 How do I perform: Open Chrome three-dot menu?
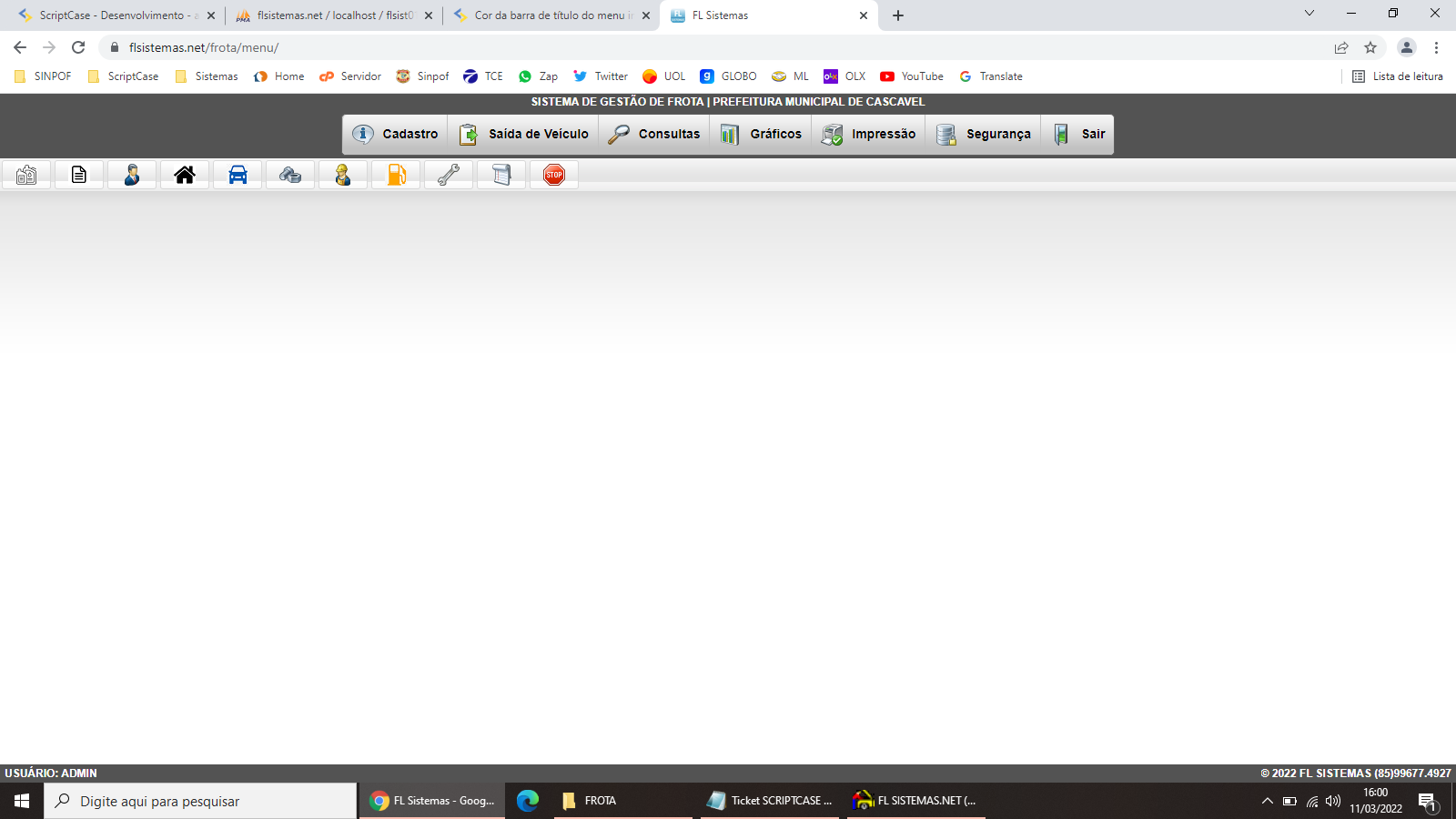pos(1437,47)
